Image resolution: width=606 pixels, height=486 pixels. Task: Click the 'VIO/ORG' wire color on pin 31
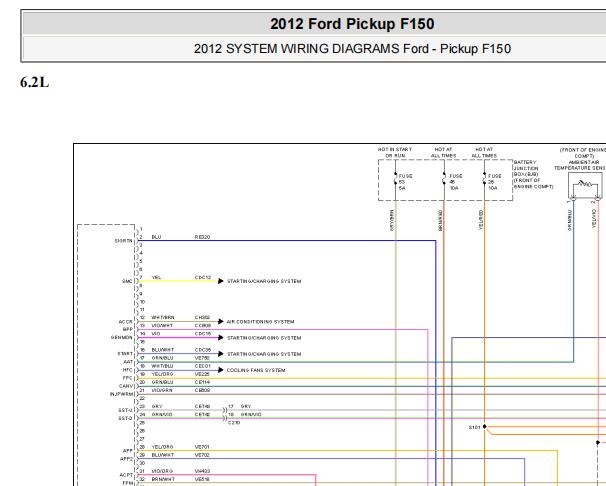pyautogui.click(x=162, y=471)
